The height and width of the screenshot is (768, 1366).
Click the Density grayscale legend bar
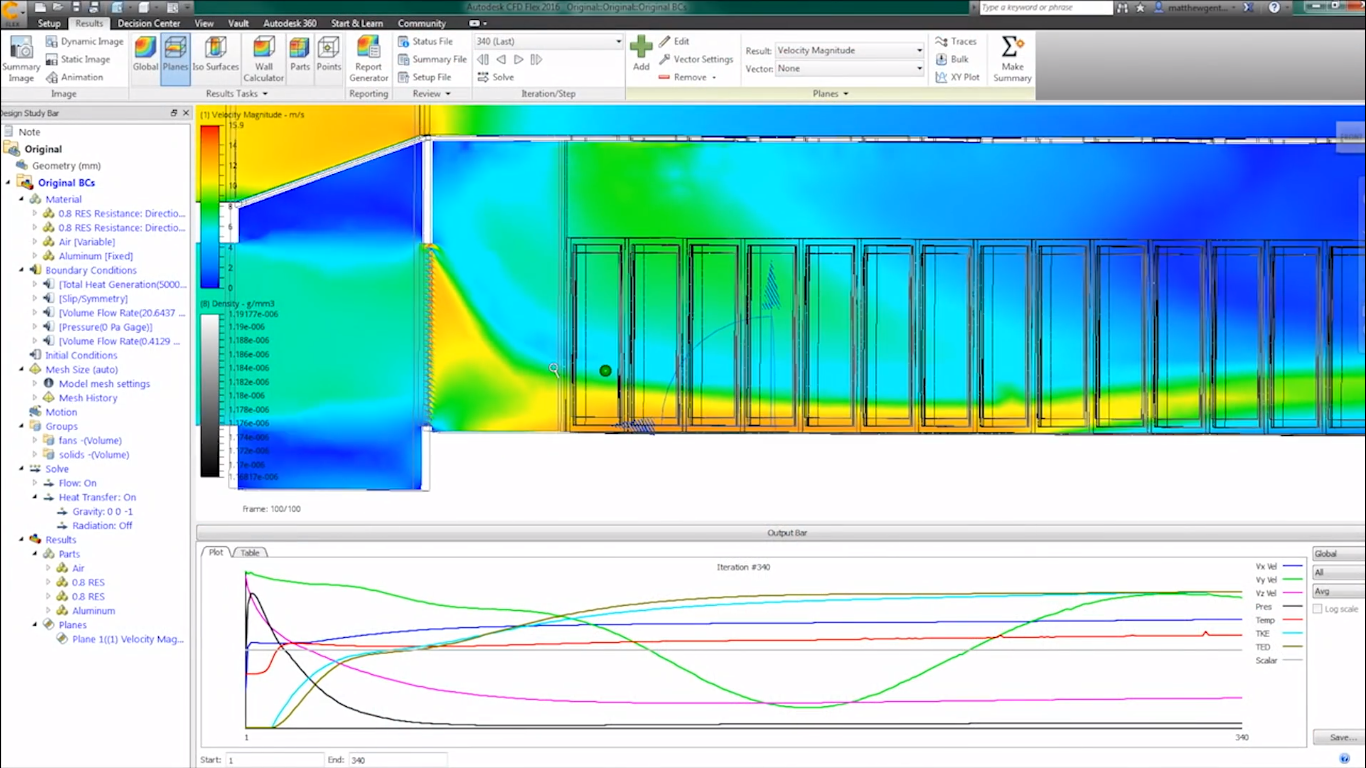[210, 395]
